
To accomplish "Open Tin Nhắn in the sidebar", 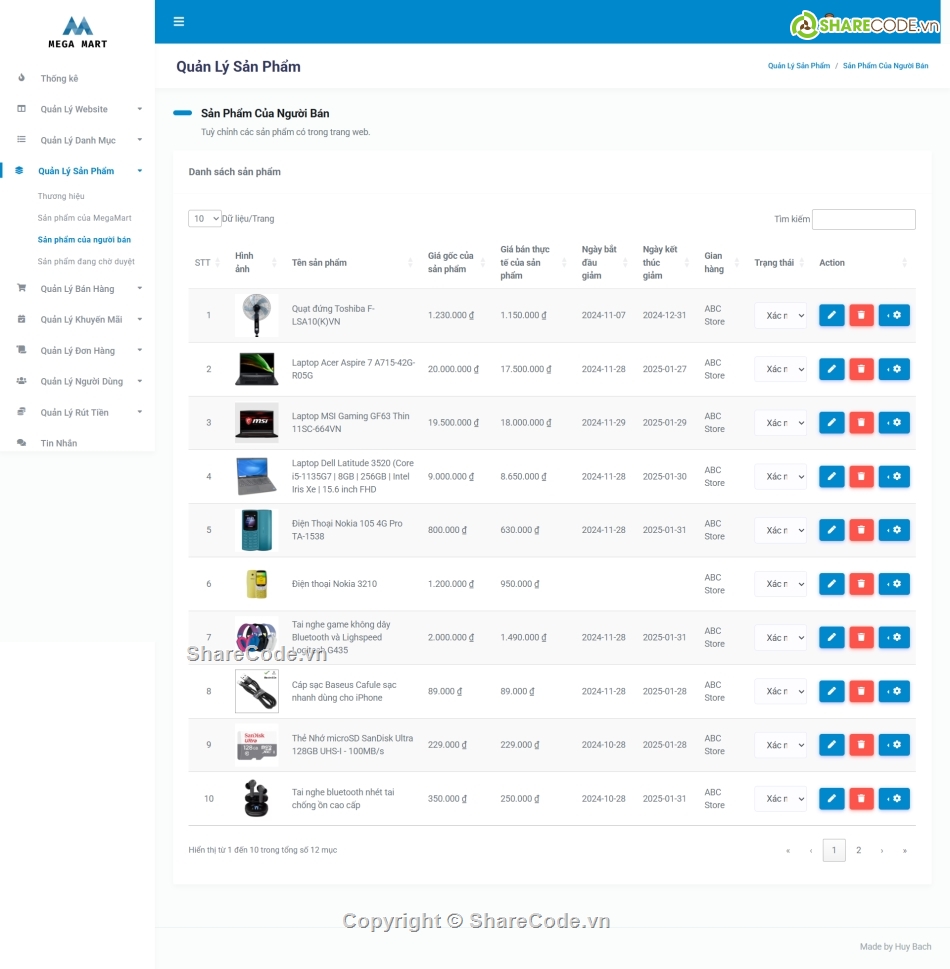I will point(58,443).
